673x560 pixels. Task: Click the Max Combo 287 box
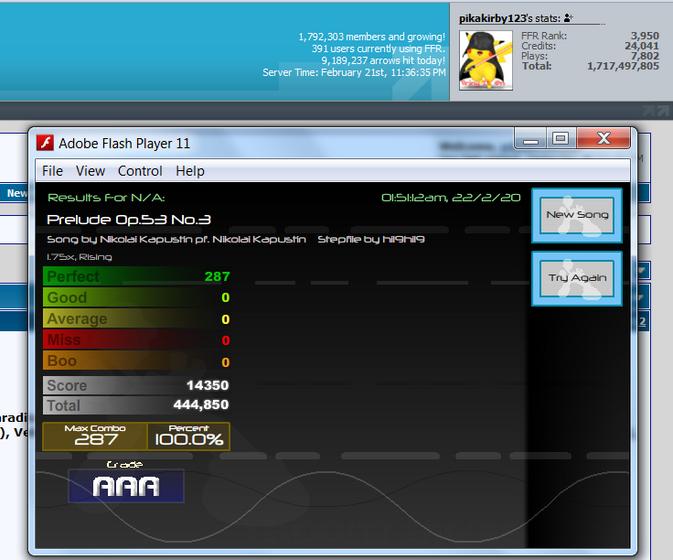[95, 436]
